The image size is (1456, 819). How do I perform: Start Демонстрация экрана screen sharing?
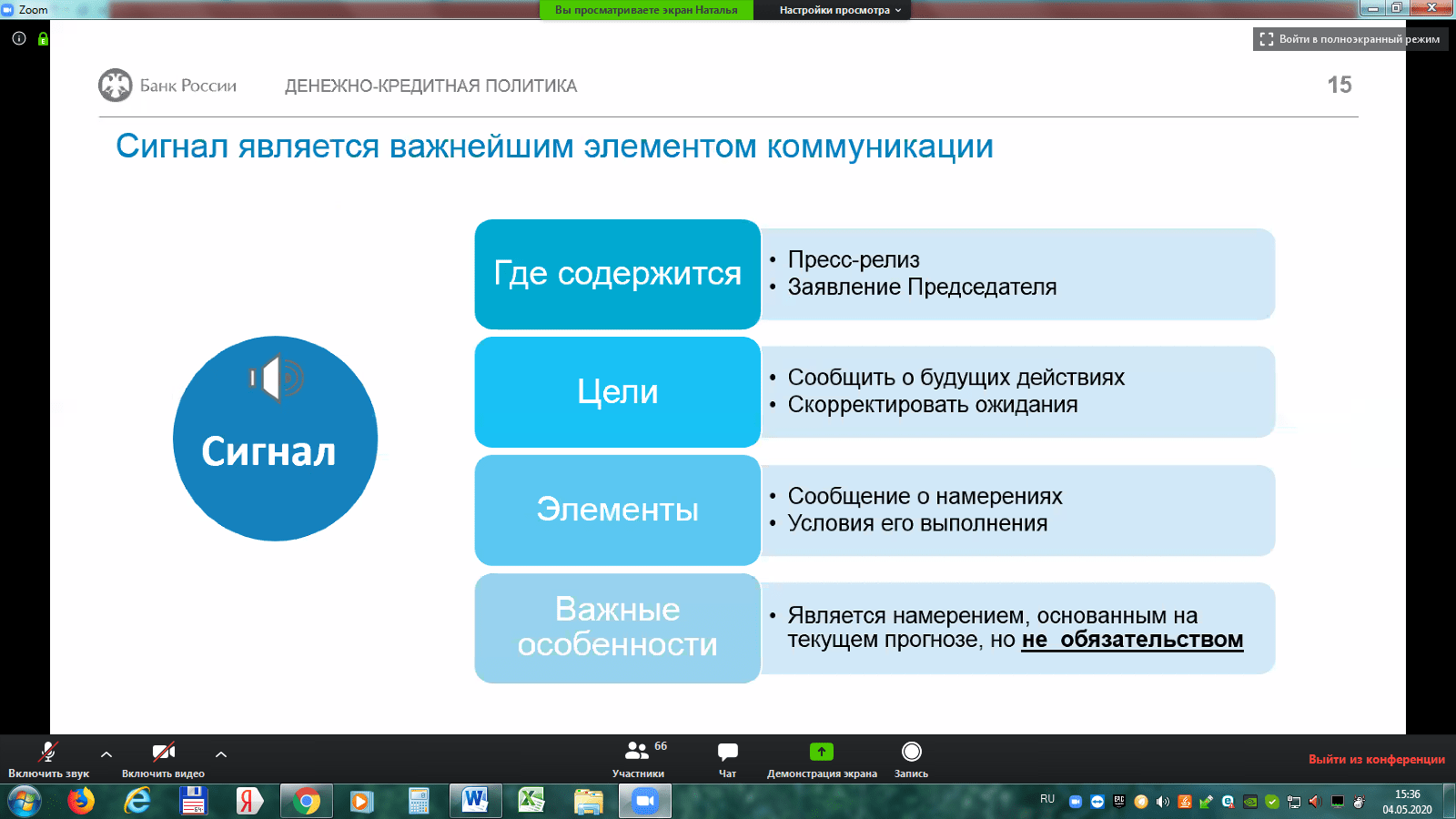point(822,759)
